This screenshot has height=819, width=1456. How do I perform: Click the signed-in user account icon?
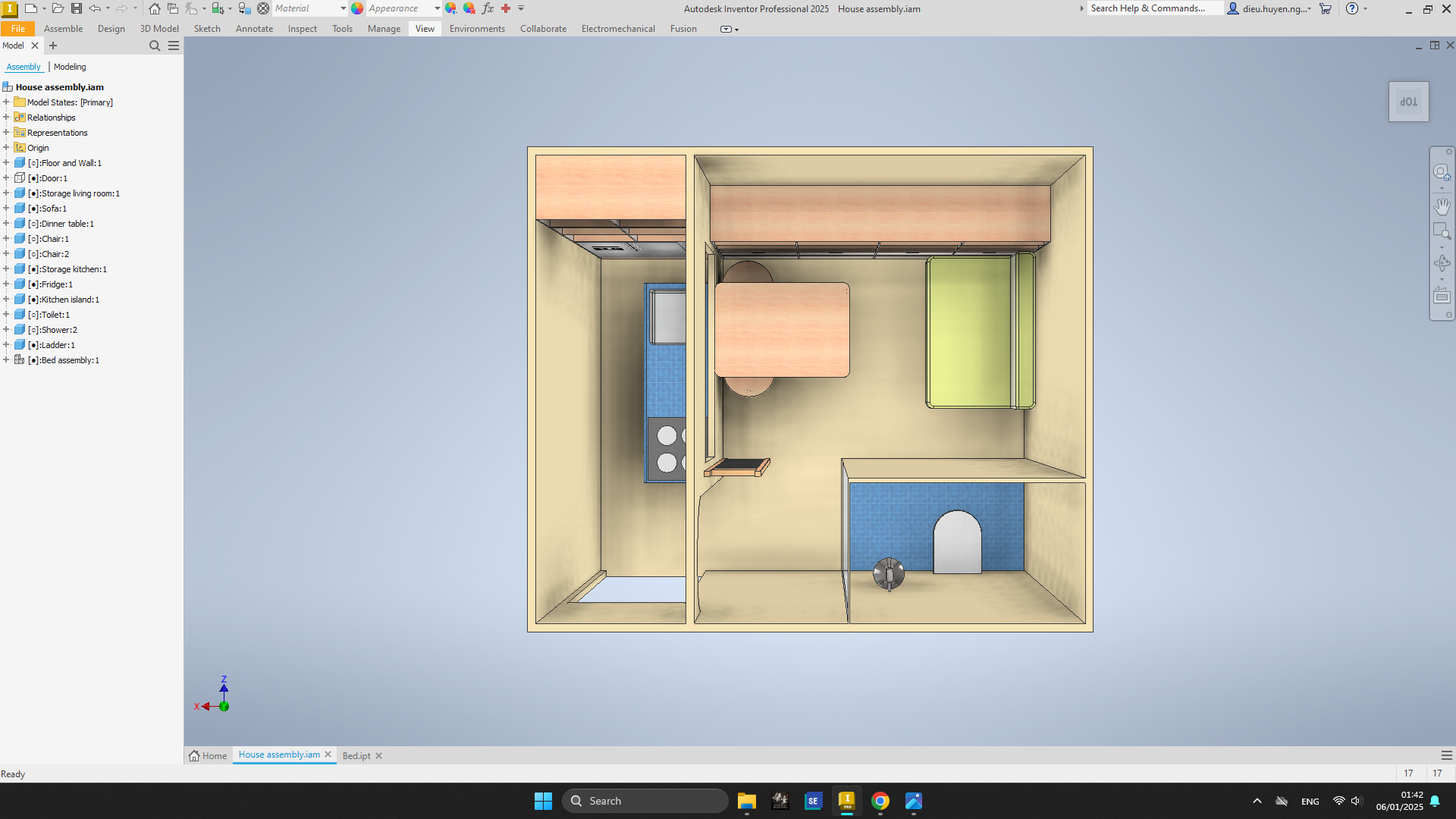tap(1233, 8)
